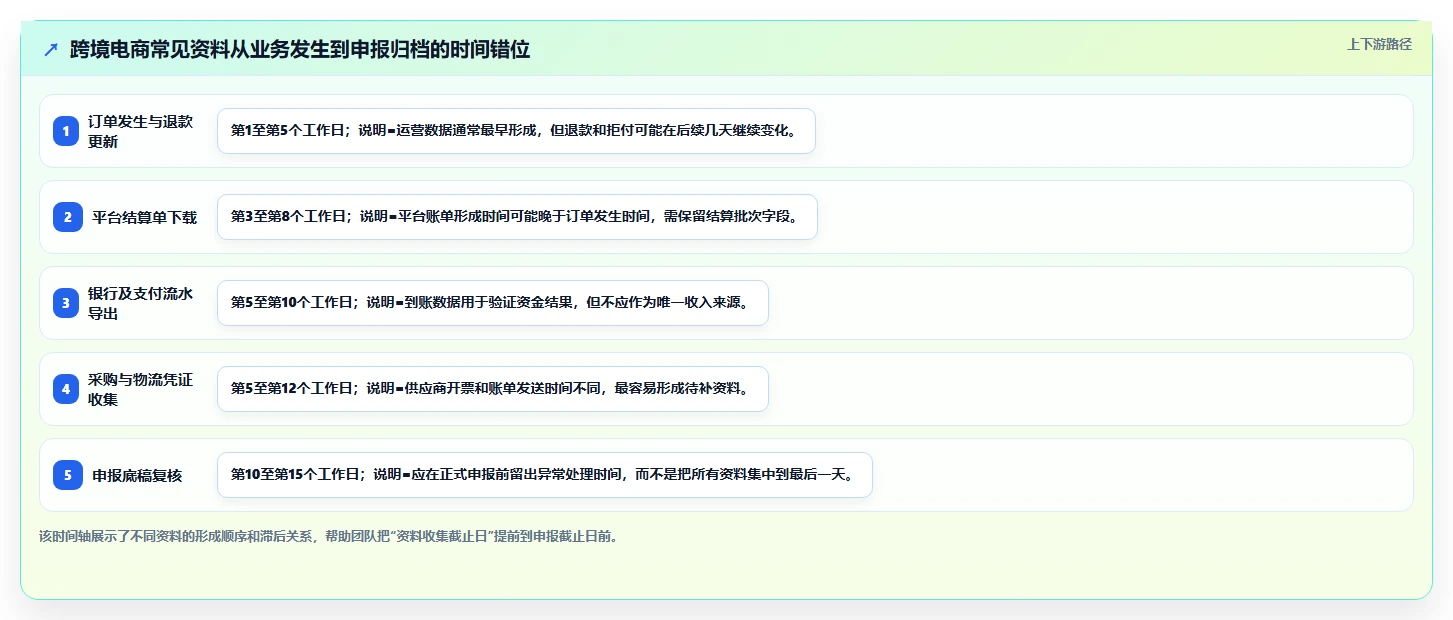Click the step 3 number badge
The width and height of the screenshot is (1453, 620).
point(66,303)
